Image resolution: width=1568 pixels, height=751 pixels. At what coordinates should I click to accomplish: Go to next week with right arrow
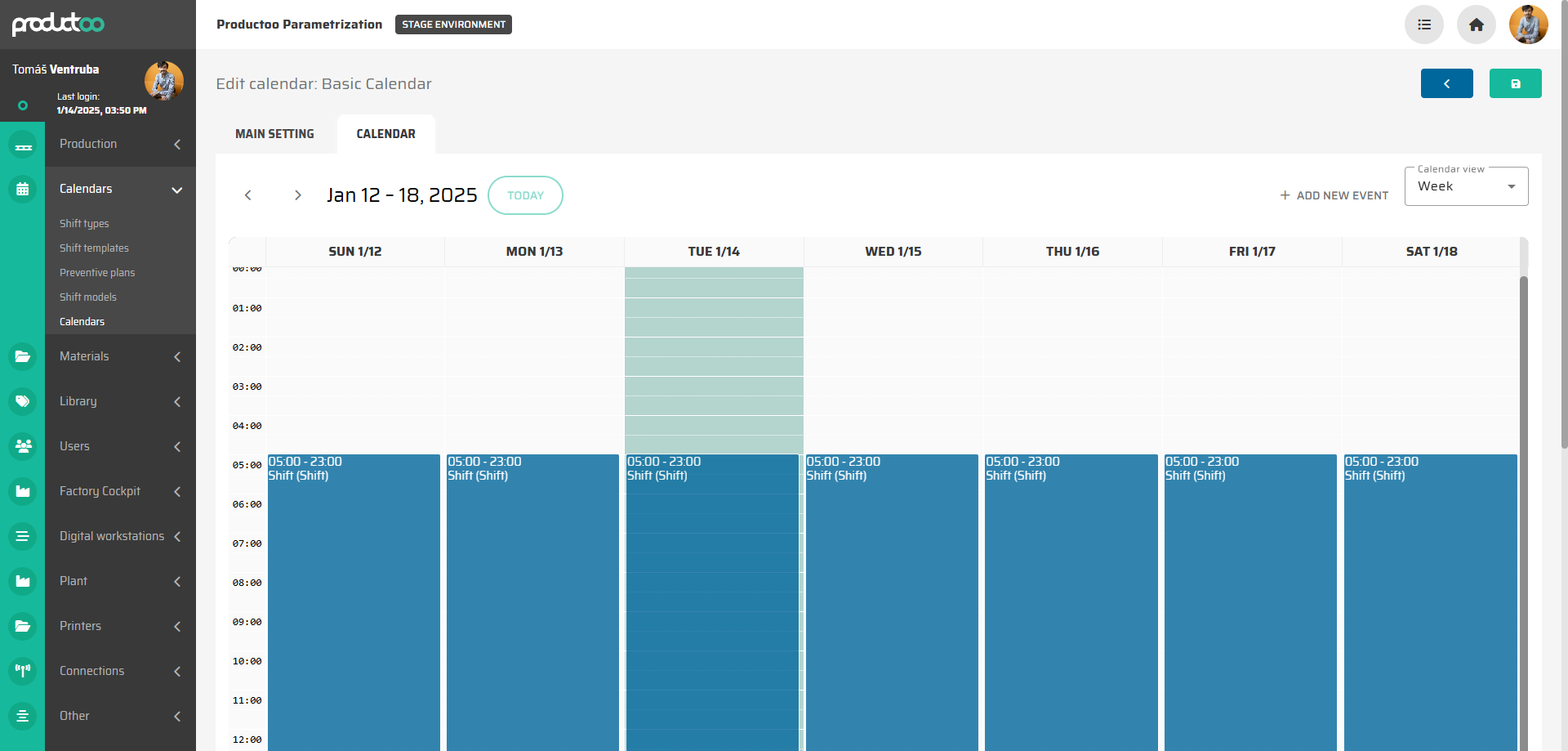click(298, 195)
